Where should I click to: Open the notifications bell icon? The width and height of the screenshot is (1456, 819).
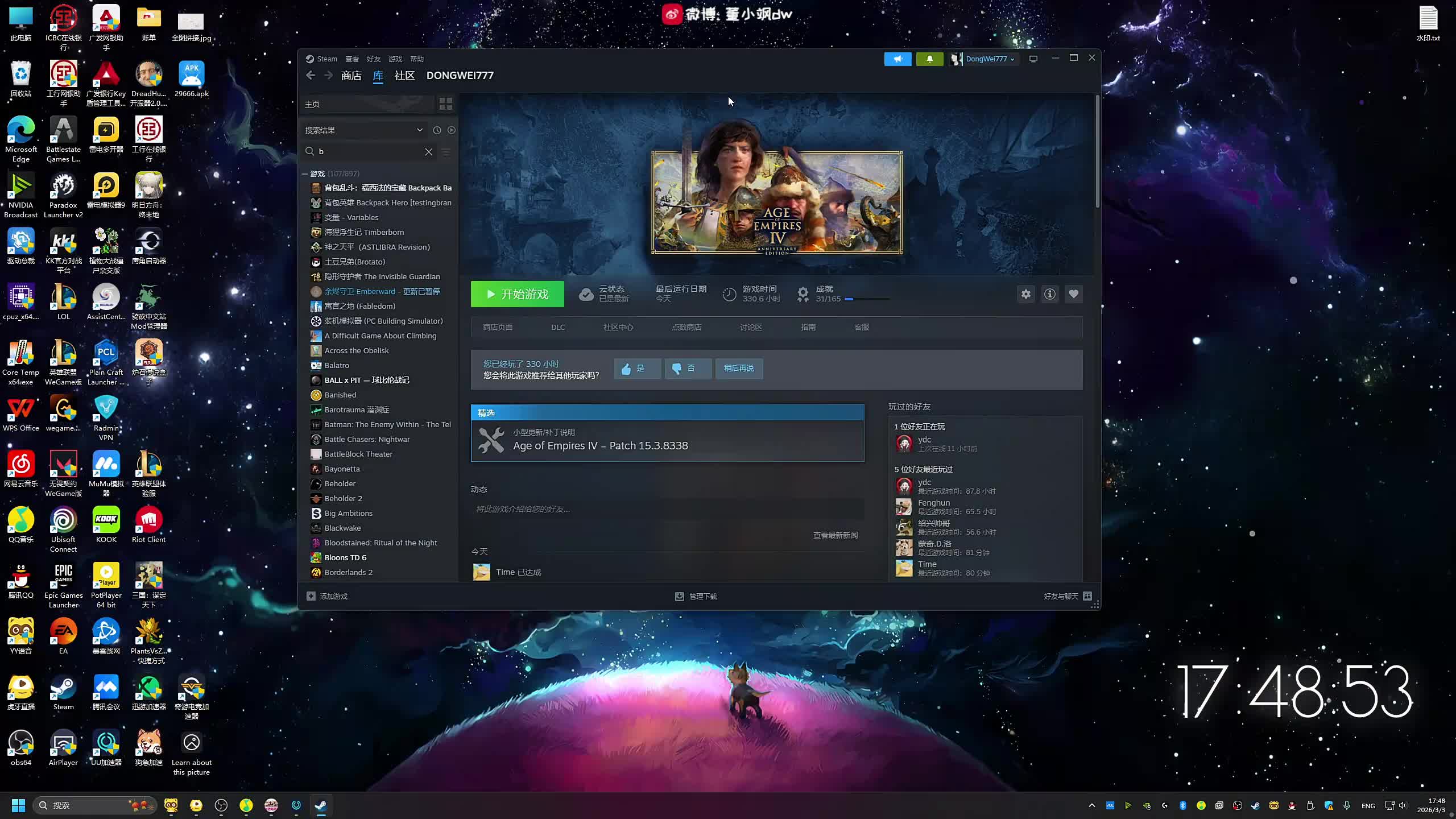pyautogui.click(x=929, y=59)
